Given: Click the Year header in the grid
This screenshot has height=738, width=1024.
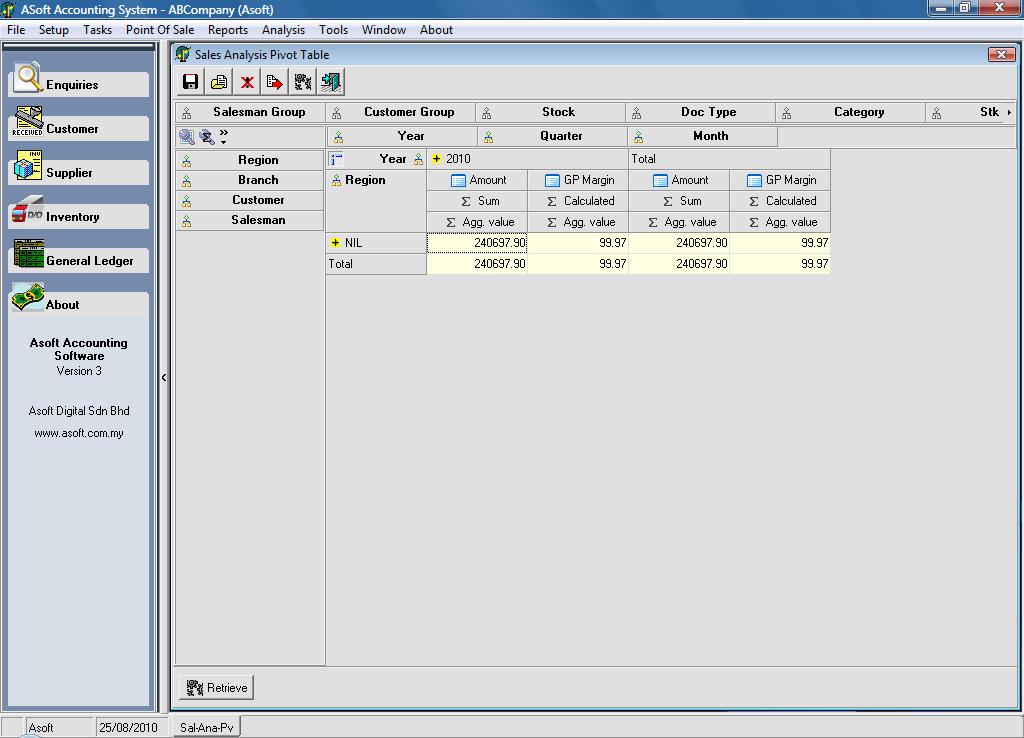Looking at the screenshot, I should coord(393,159).
